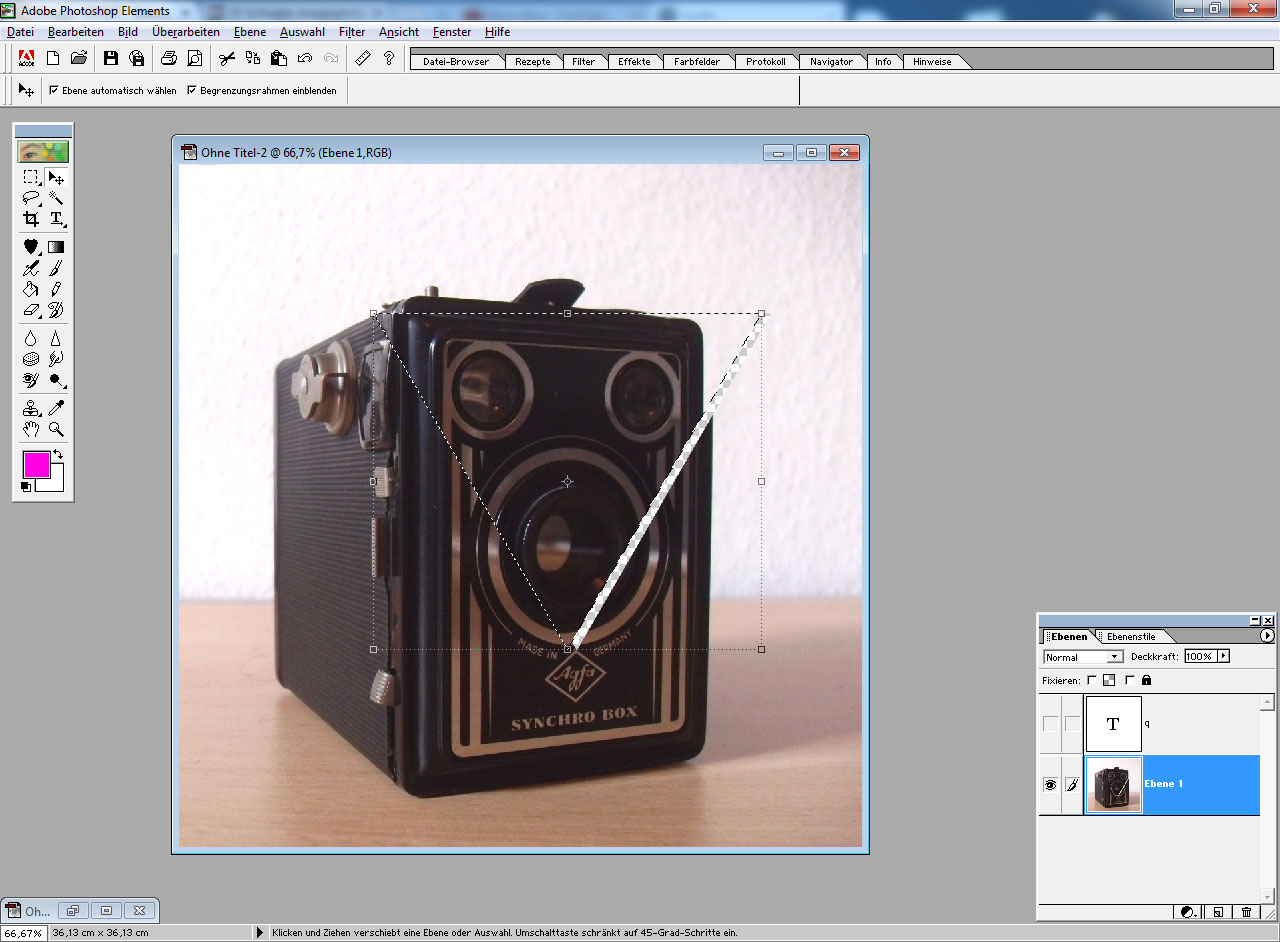Select the Magic Wand tool

point(56,198)
